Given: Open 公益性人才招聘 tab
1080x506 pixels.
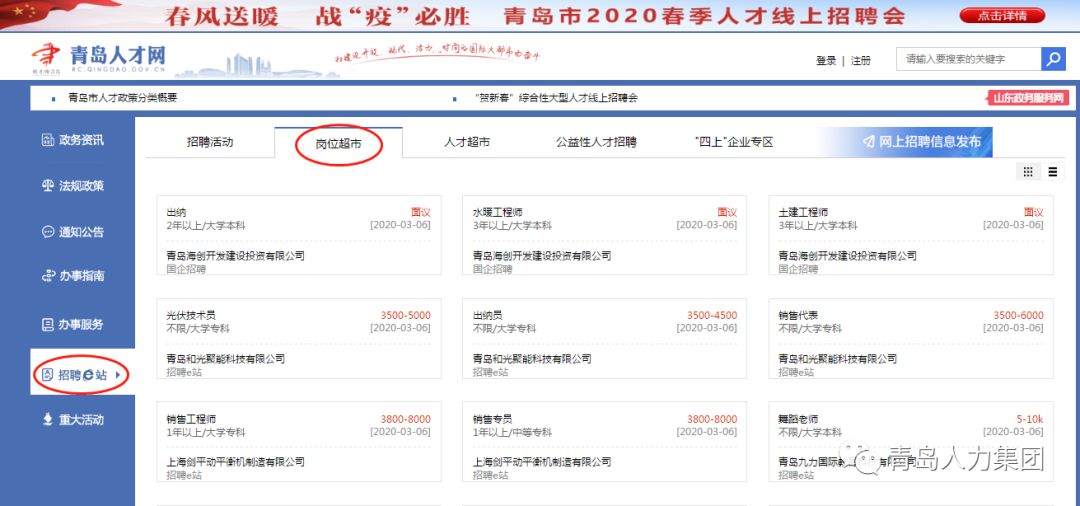Looking at the screenshot, I should (596, 142).
